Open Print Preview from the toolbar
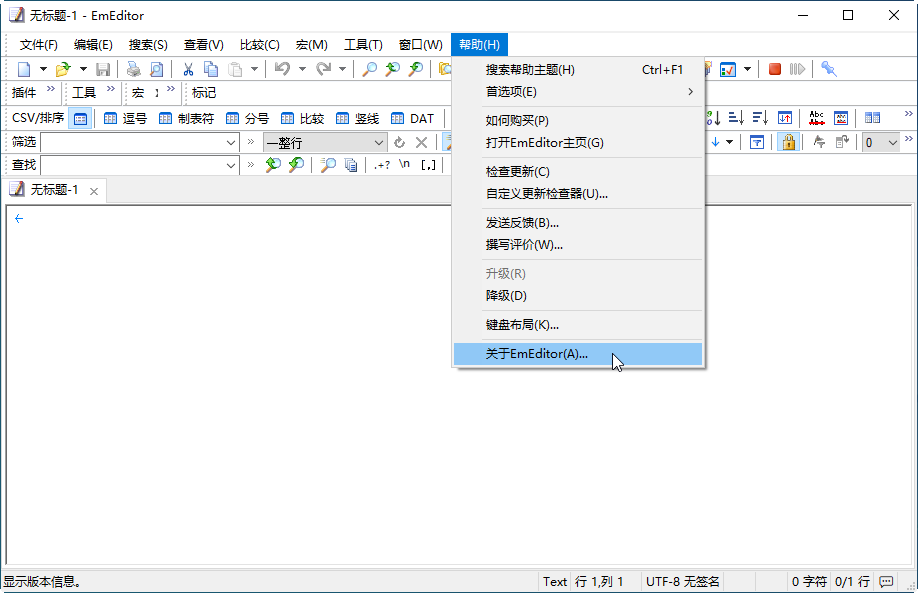 [156, 70]
